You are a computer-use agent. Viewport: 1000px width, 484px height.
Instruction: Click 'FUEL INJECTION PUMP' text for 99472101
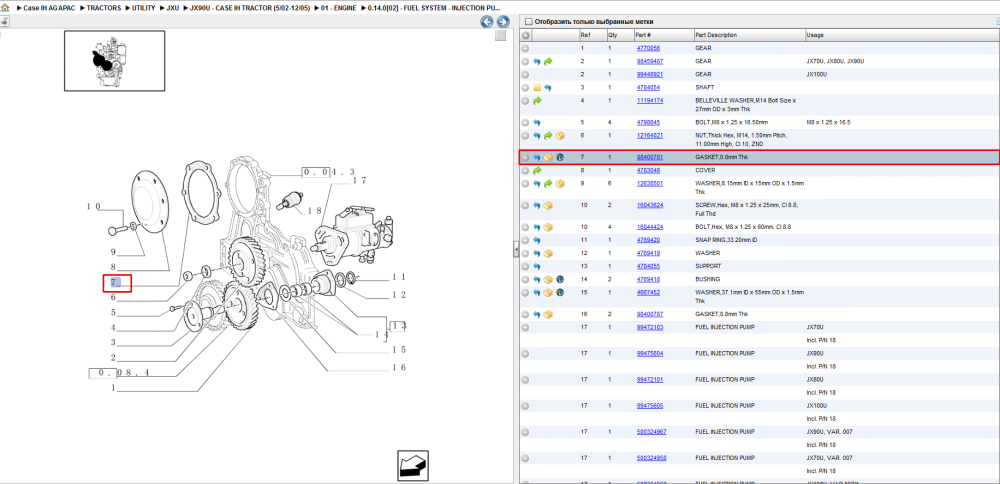coord(724,379)
